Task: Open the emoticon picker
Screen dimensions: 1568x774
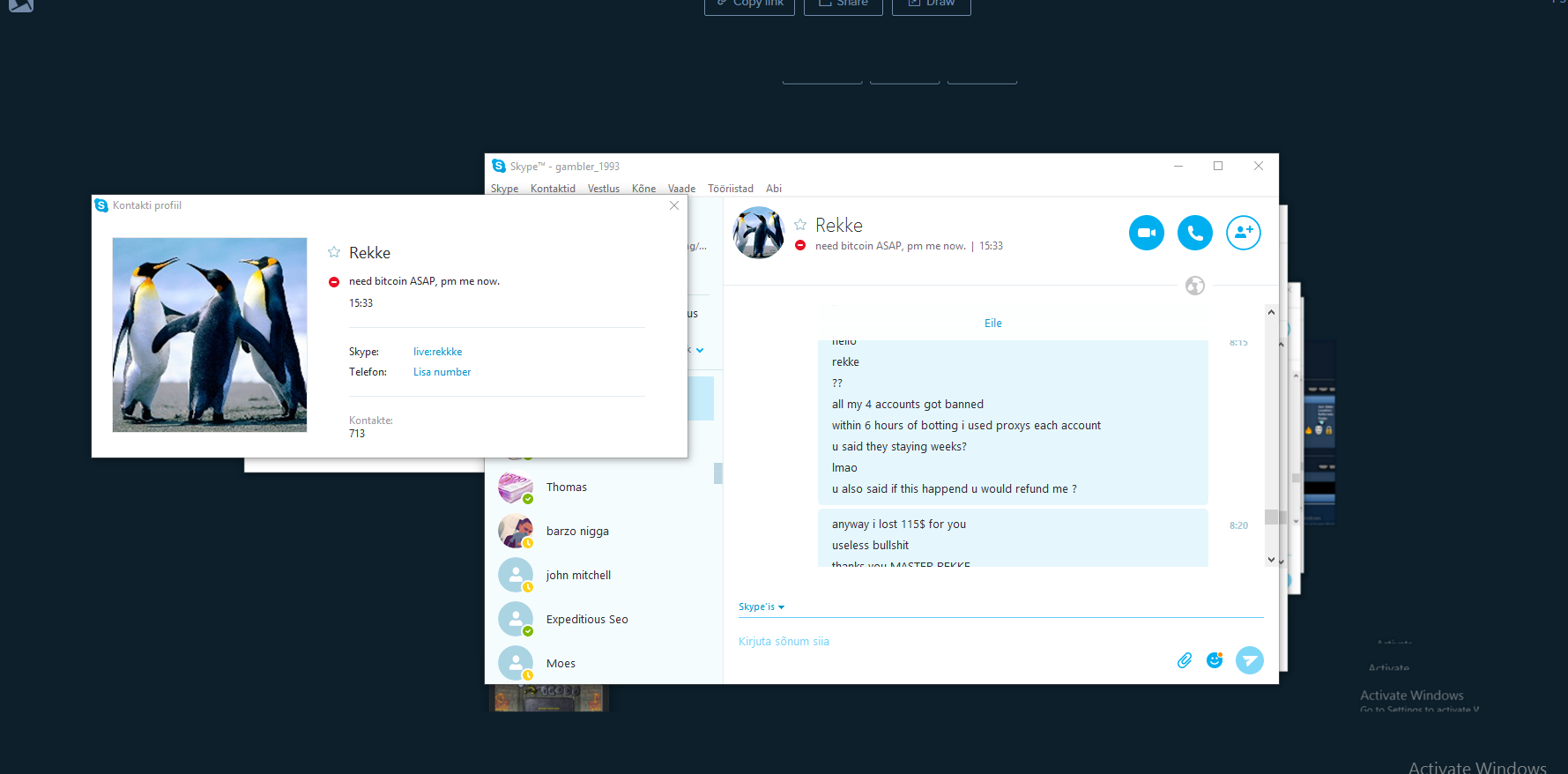Action: click(1215, 660)
